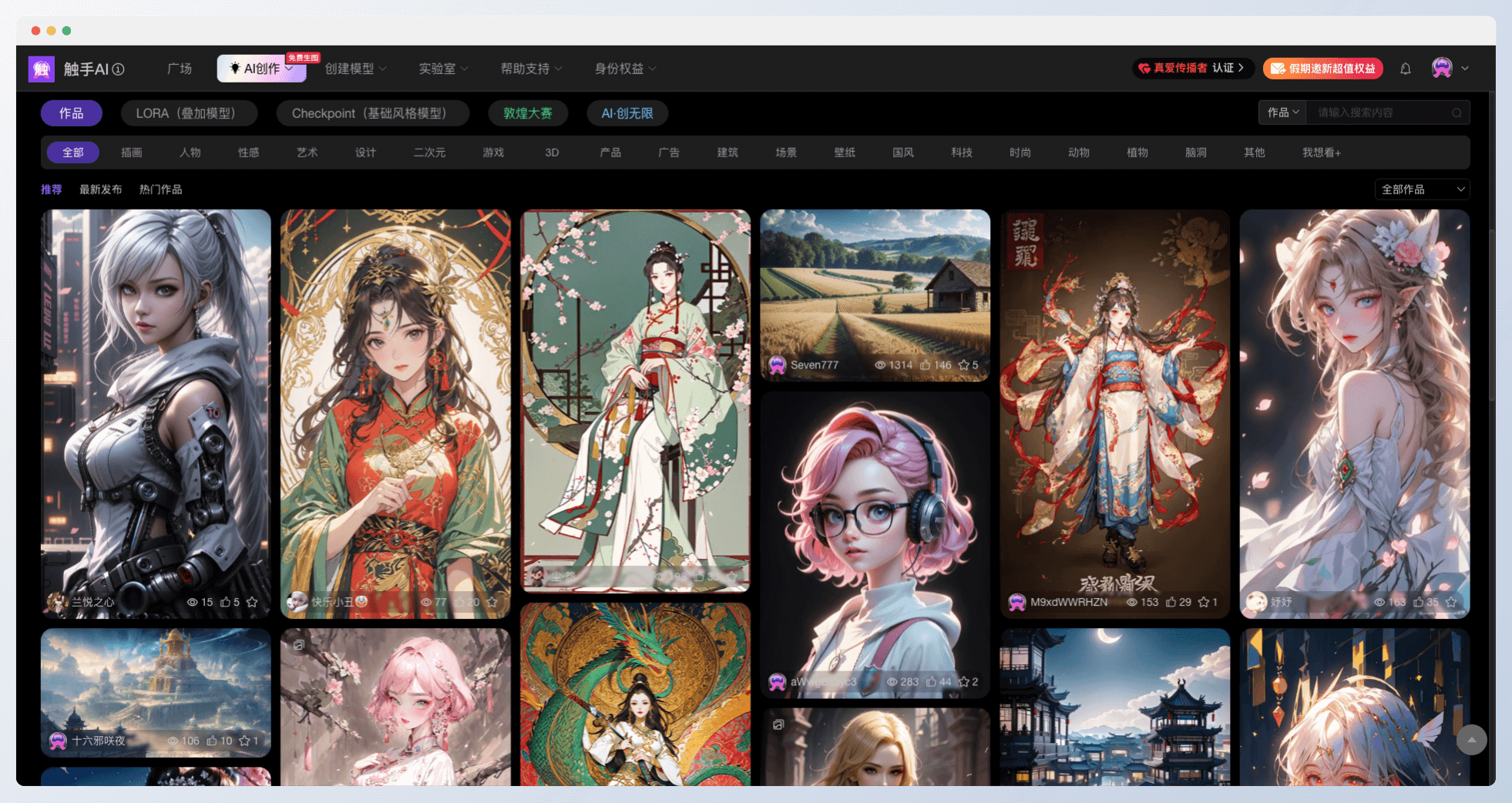
Task: Click the 假期邀新超值权益 promo button
Action: point(1322,69)
